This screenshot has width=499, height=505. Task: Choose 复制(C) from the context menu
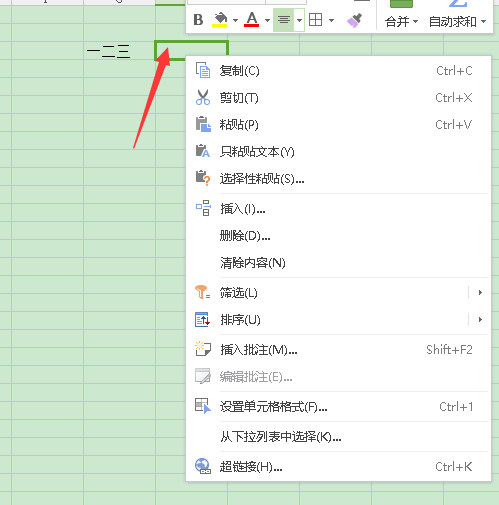point(338,71)
